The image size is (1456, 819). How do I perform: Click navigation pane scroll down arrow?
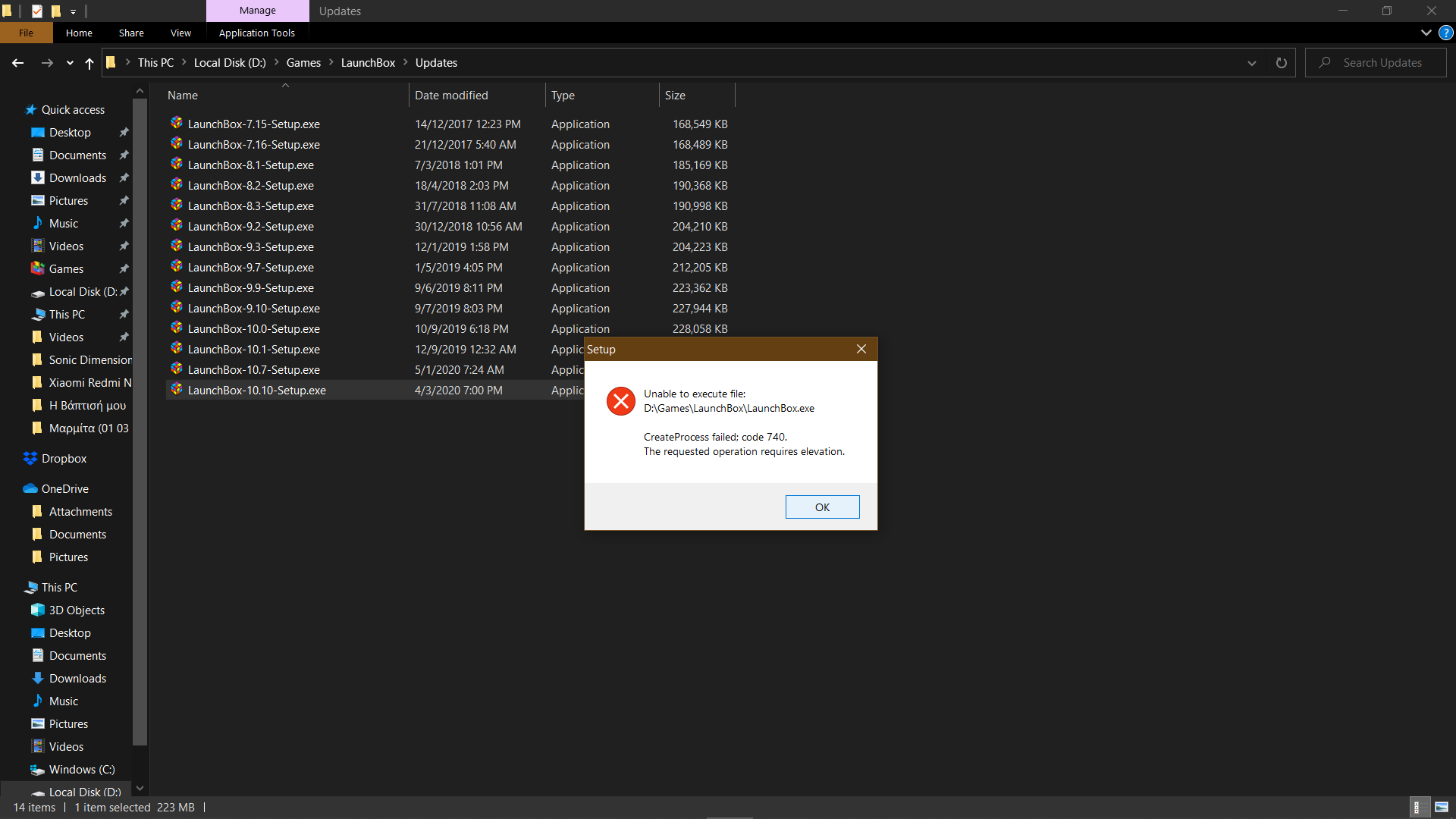[x=140, y=789]
